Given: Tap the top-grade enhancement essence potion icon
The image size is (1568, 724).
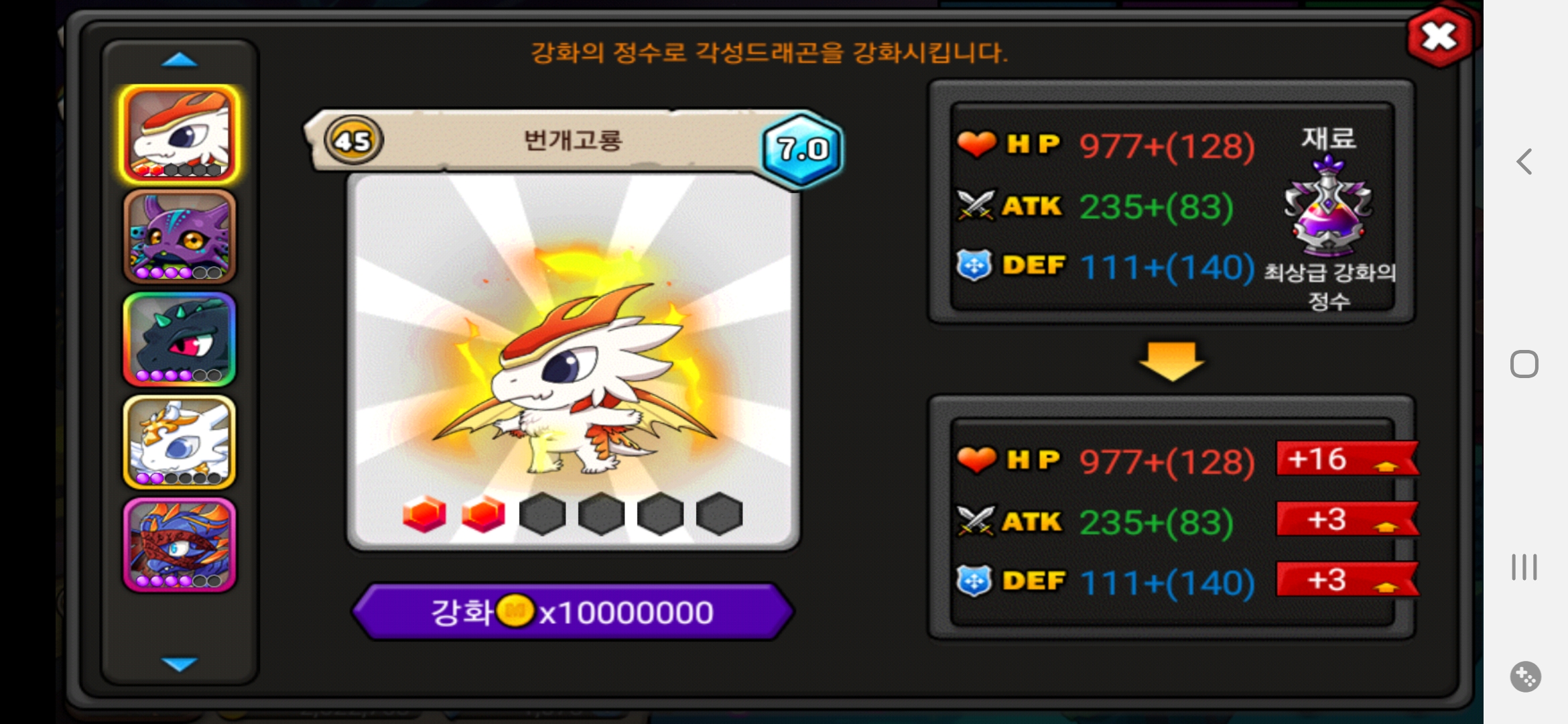Looking at the screenshot, I should click(1328, 205).
